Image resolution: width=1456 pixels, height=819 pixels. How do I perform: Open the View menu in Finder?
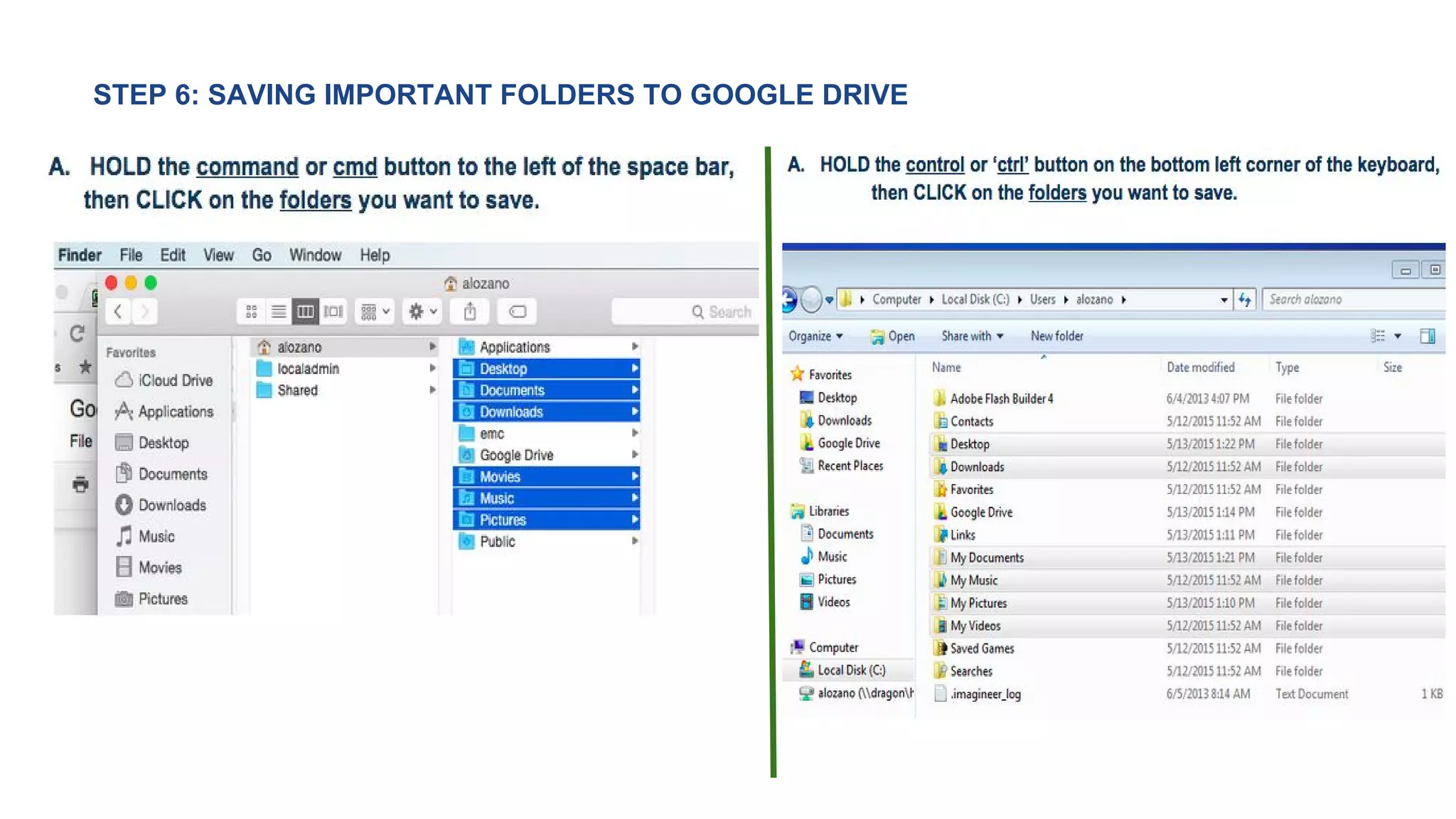point(218,255)
